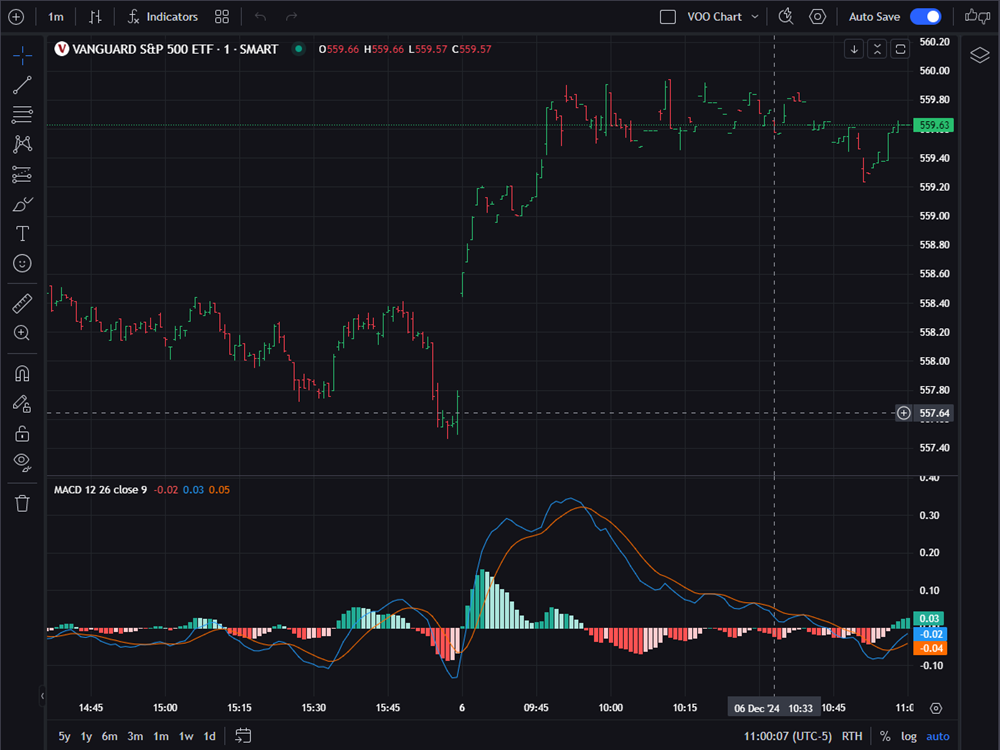
Task: Move the pane down arrow button
Action: click(x=854, y=49)
